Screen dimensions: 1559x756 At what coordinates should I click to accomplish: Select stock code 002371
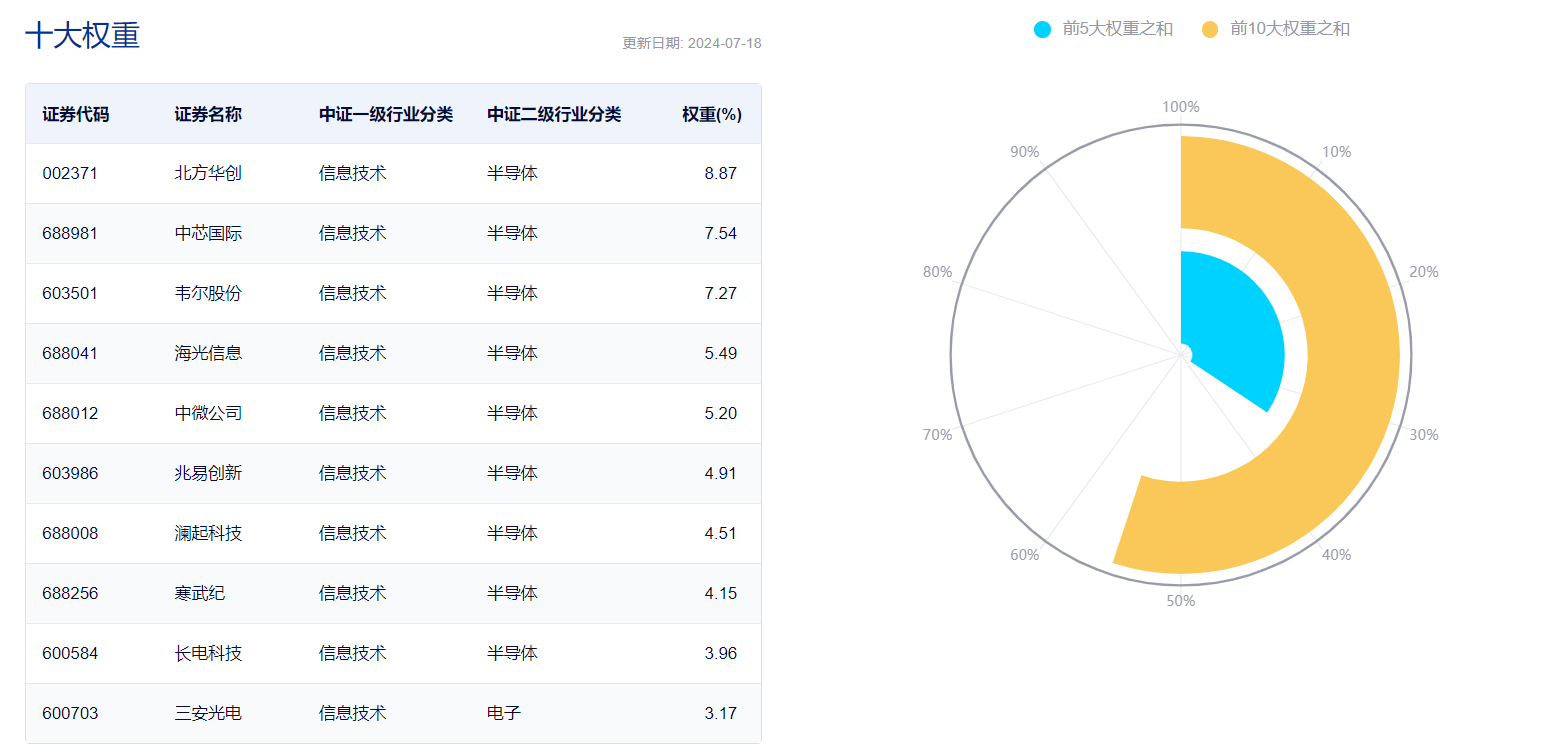70,173
